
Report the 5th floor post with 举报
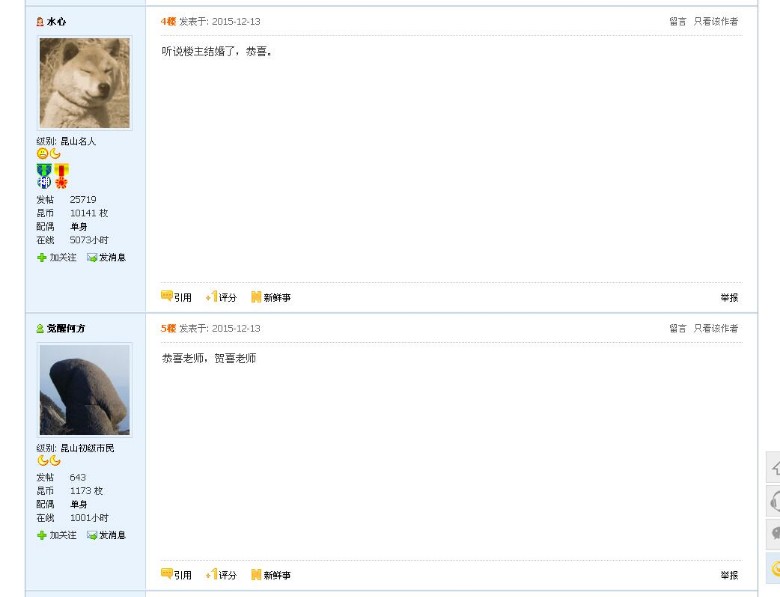[x=729, y=575]
